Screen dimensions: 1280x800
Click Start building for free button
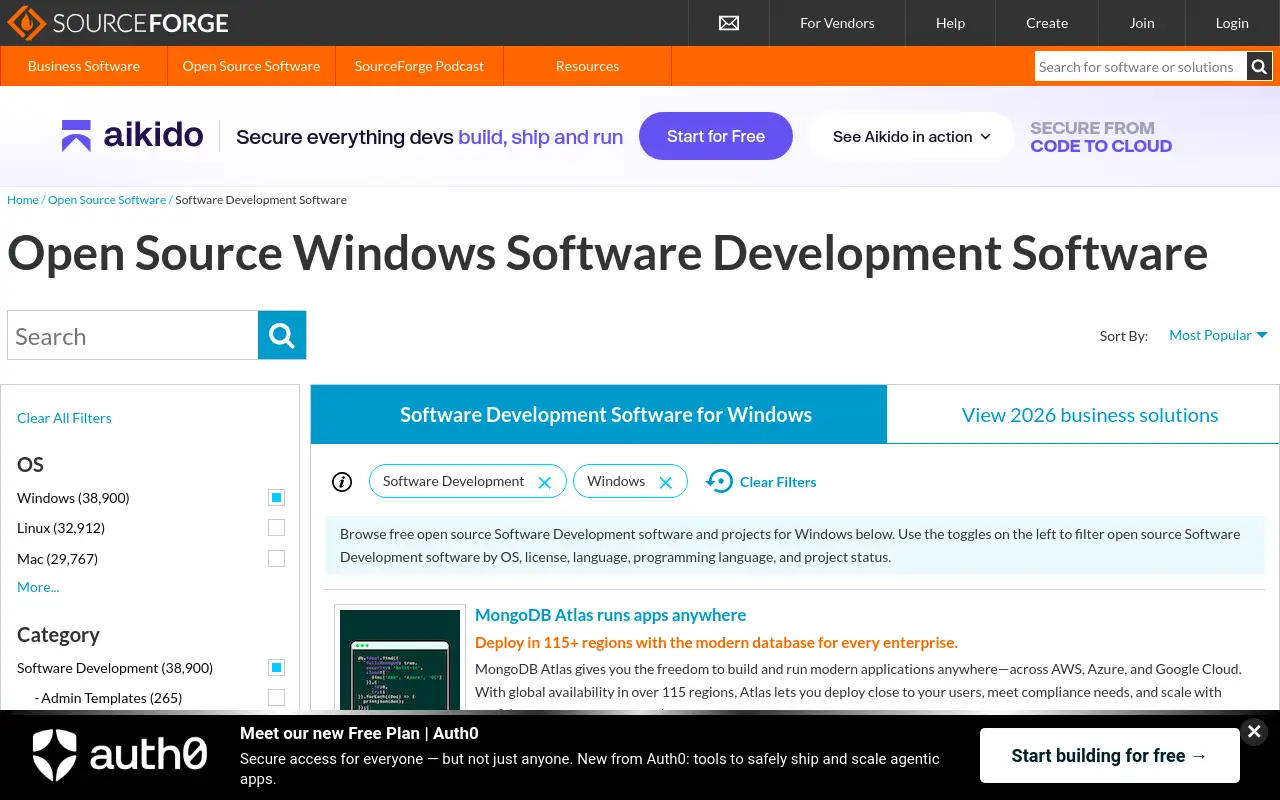[1109, 755]
